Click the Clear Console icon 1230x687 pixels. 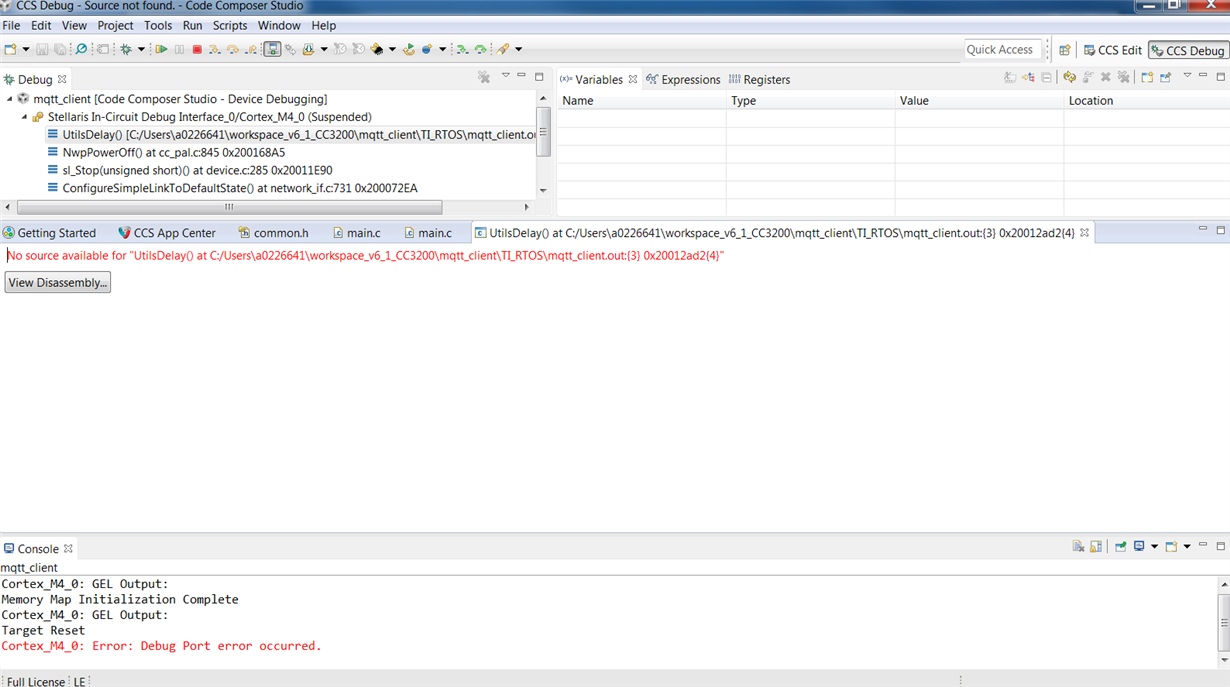click(1078, 547)
